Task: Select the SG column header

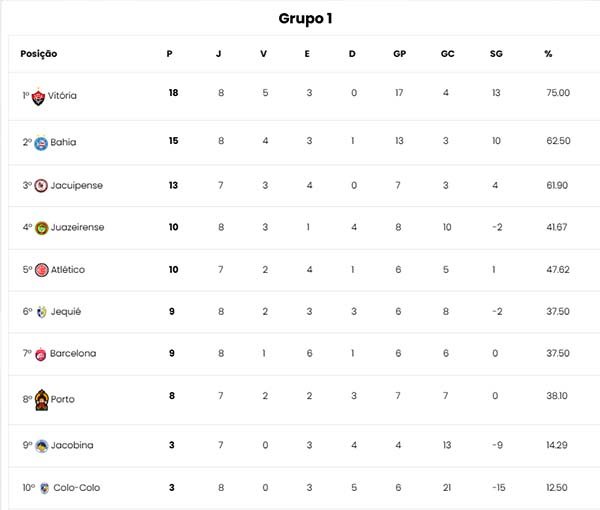Action: 496,54
